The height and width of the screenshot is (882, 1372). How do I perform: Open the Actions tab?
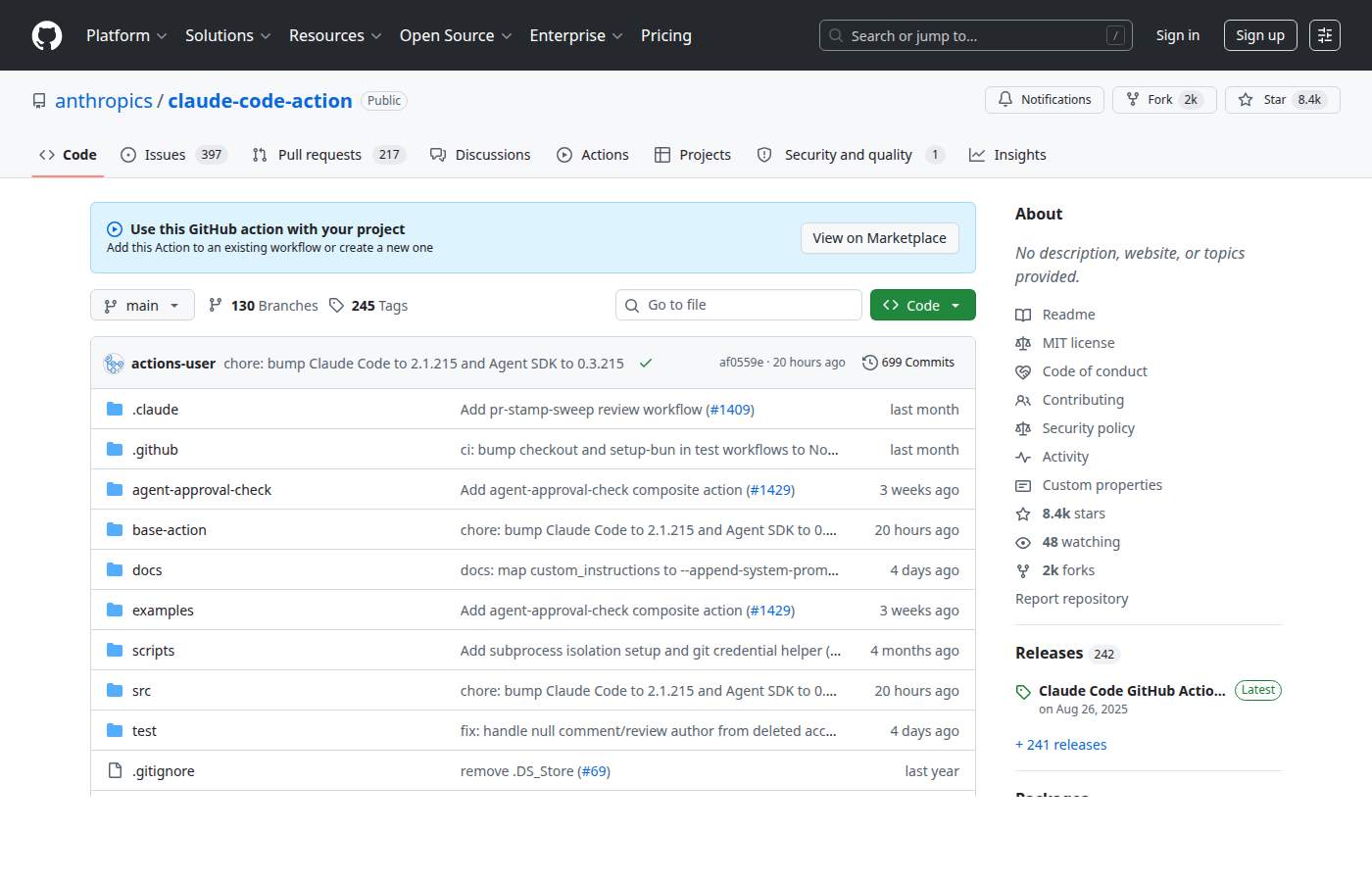593,155
